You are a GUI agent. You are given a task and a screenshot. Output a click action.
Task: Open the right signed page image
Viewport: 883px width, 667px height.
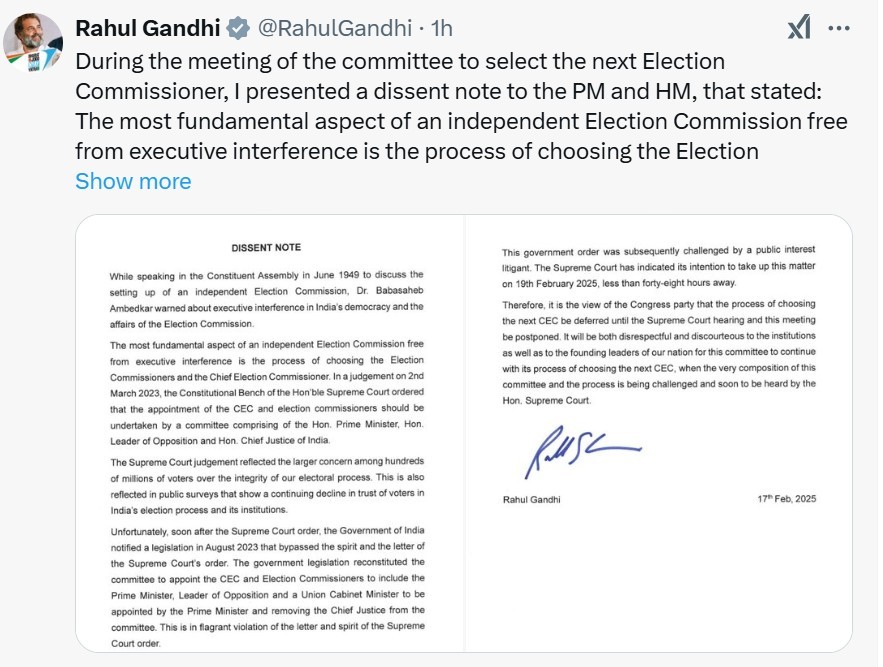[x=659, y=433]
